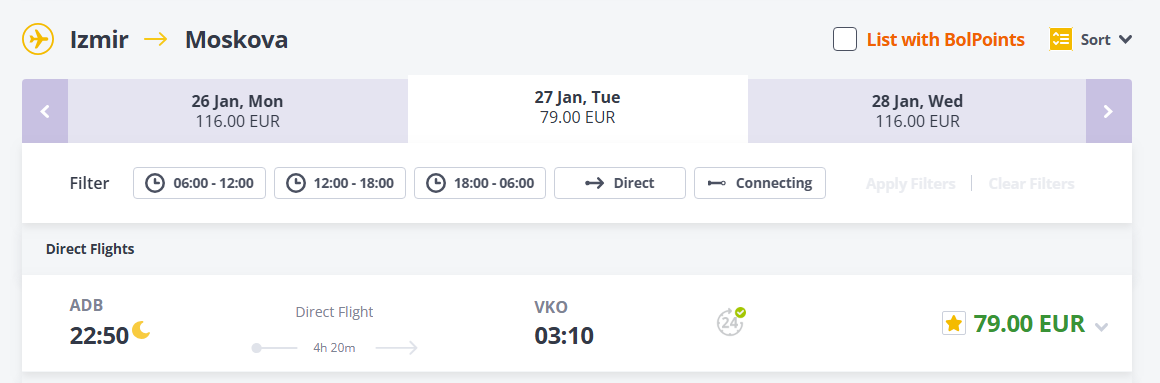Toggle the 18:00 - 06:00 time filter
The image size is (1160, 383).
pos(479,183)
